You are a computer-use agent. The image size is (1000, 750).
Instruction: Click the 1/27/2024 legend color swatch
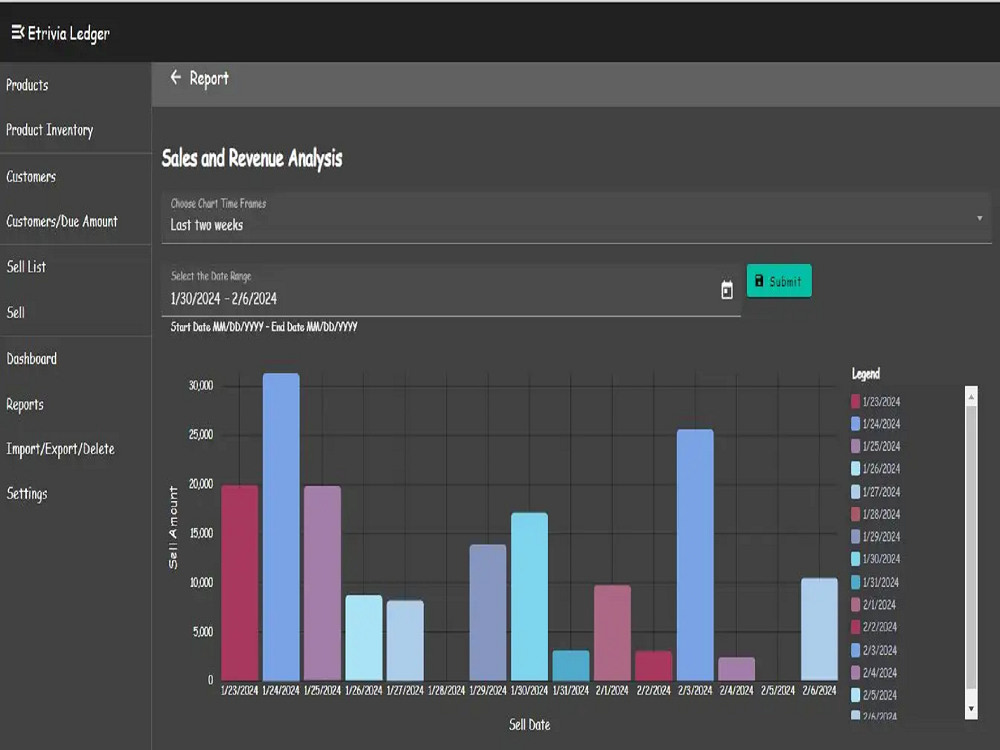pos(855,492)
